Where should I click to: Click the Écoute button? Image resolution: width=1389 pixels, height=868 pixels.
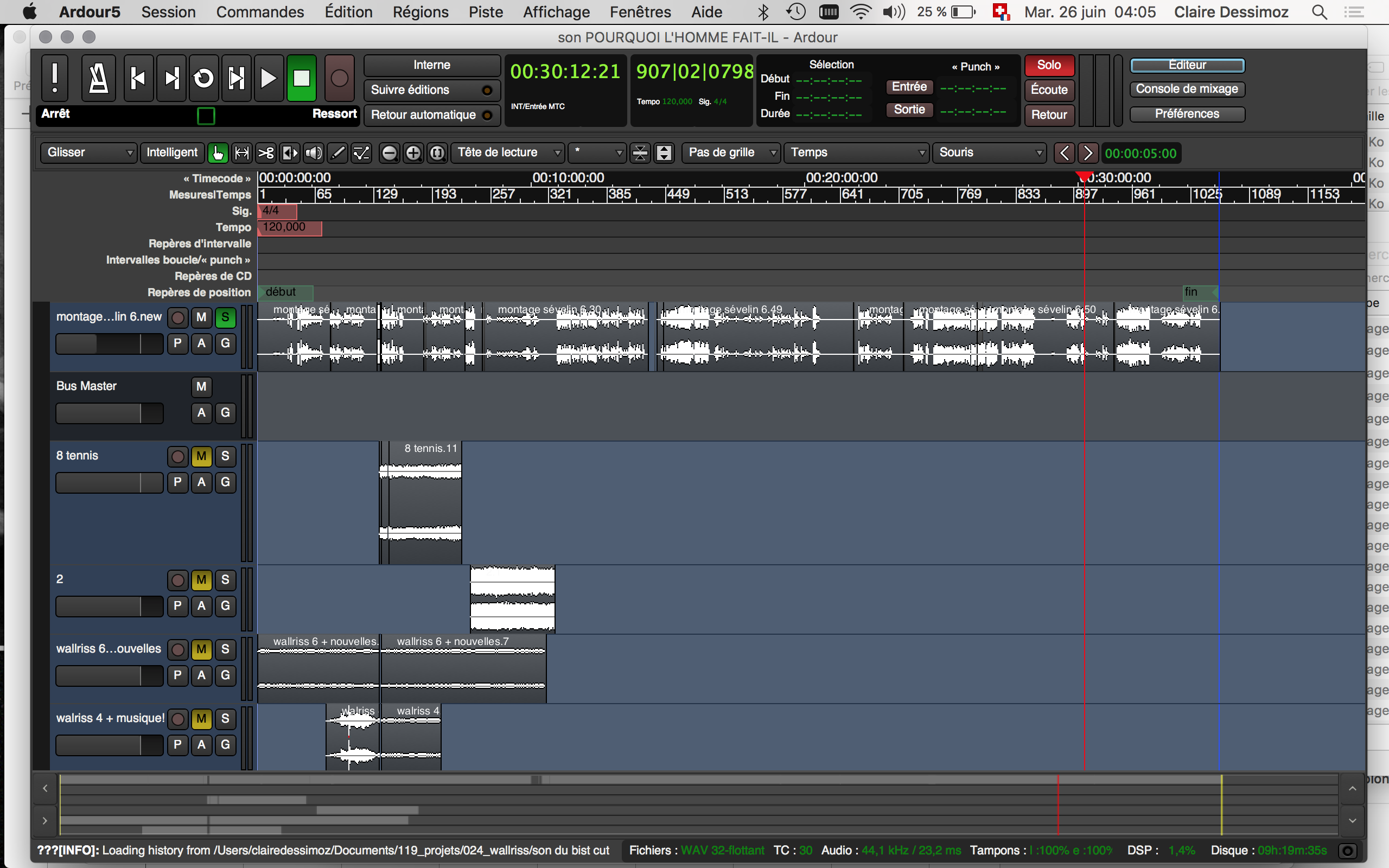tap(1049, 90)
